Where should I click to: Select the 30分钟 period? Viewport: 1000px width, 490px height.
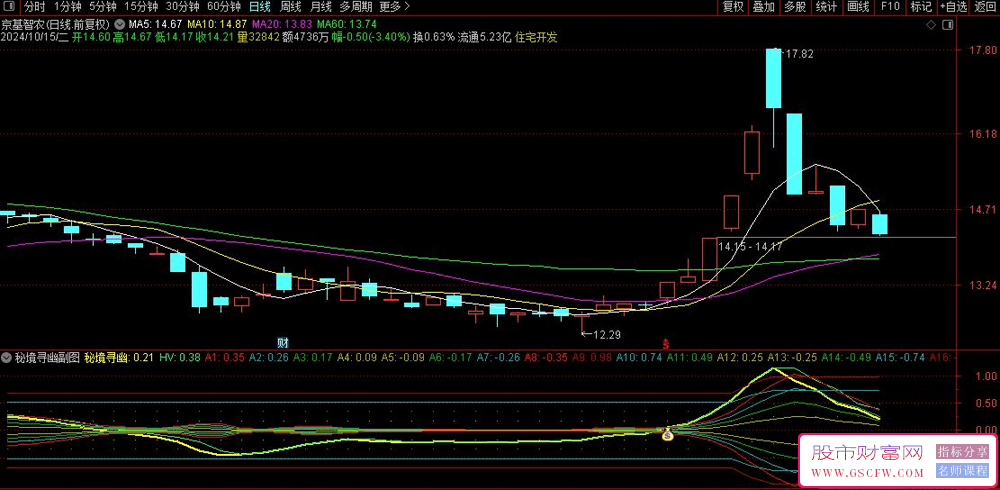tap(182, 7)
